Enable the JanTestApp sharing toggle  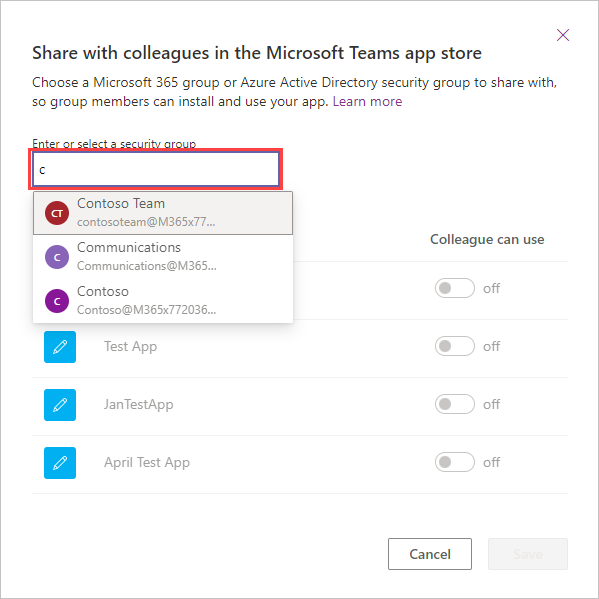click(455, 404)
